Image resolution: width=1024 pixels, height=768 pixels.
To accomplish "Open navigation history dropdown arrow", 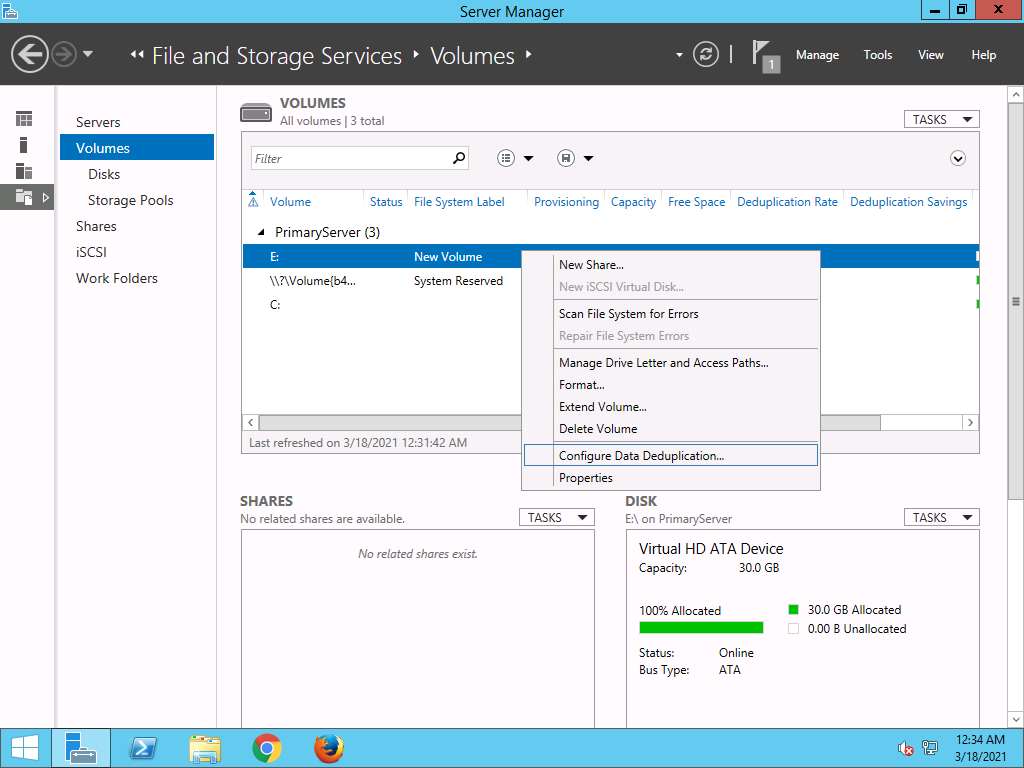I will point(88,54).
